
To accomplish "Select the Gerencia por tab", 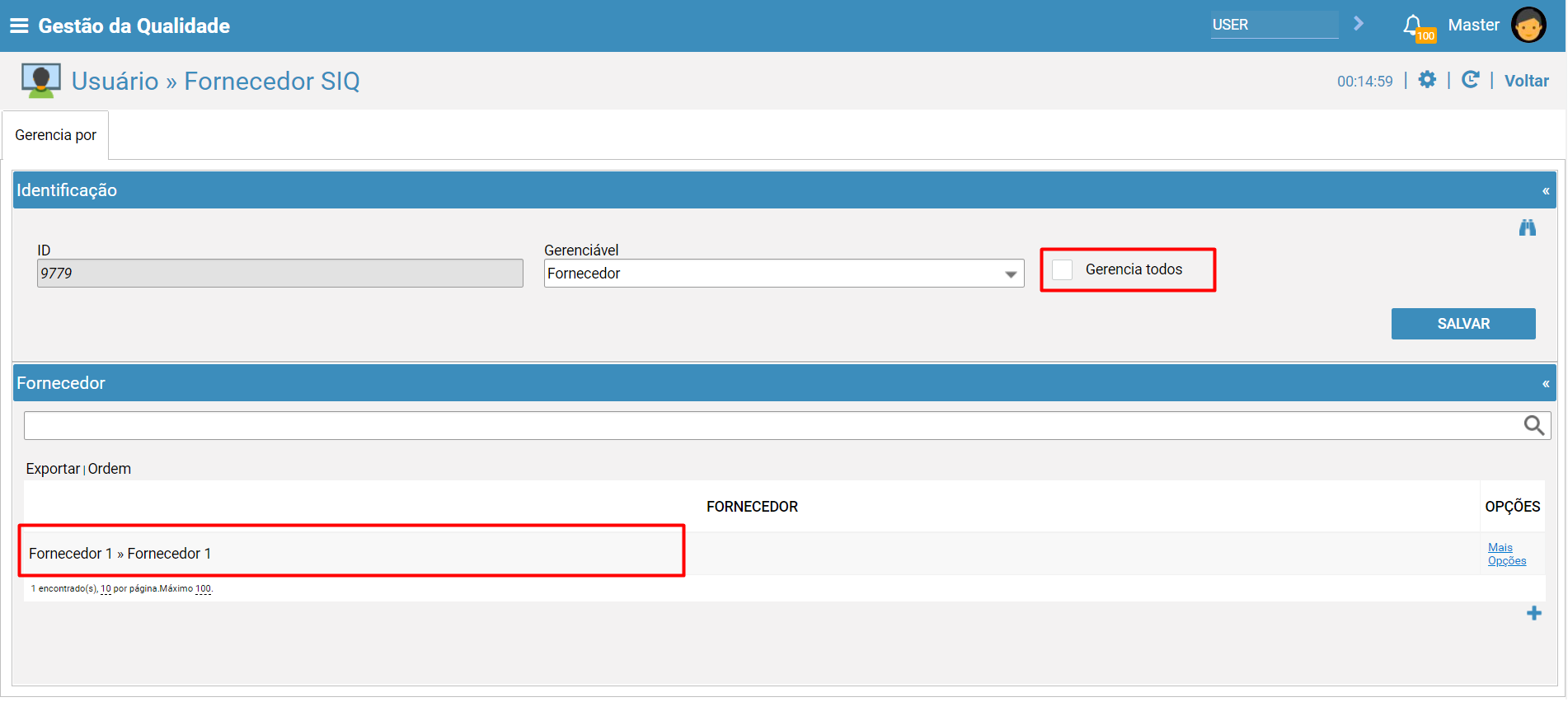I will [55, 135].
